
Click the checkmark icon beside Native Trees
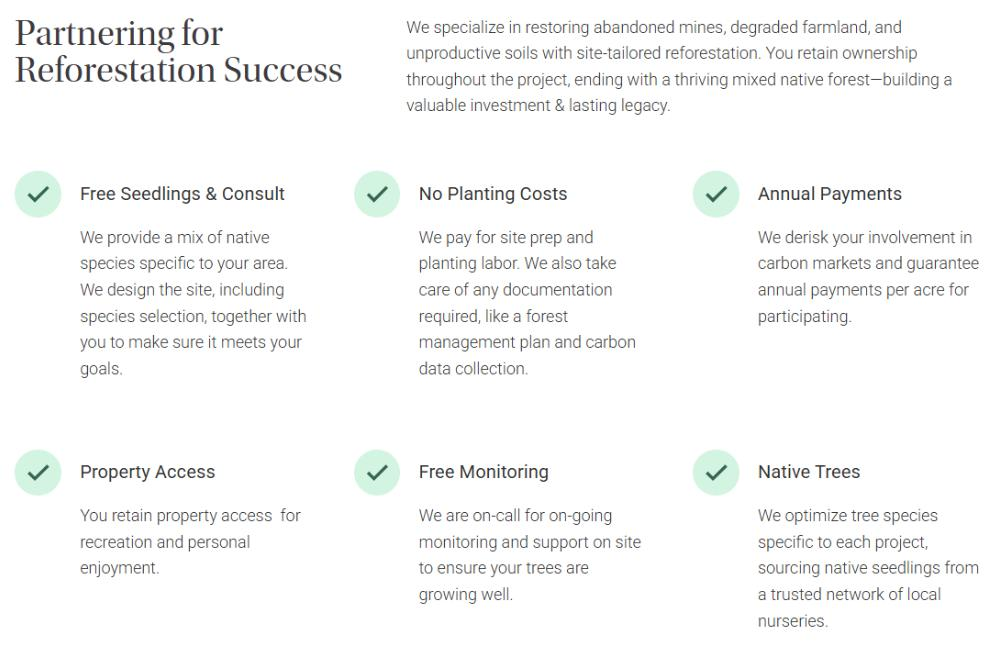click(716, 472)
